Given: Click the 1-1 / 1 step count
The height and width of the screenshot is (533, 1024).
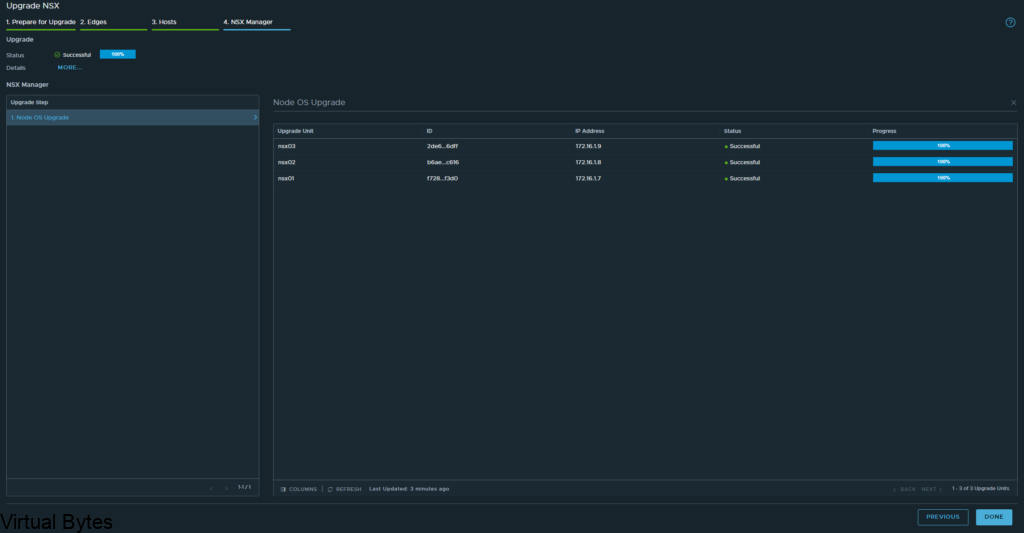Looking at the screenshot, I should 244,487.
